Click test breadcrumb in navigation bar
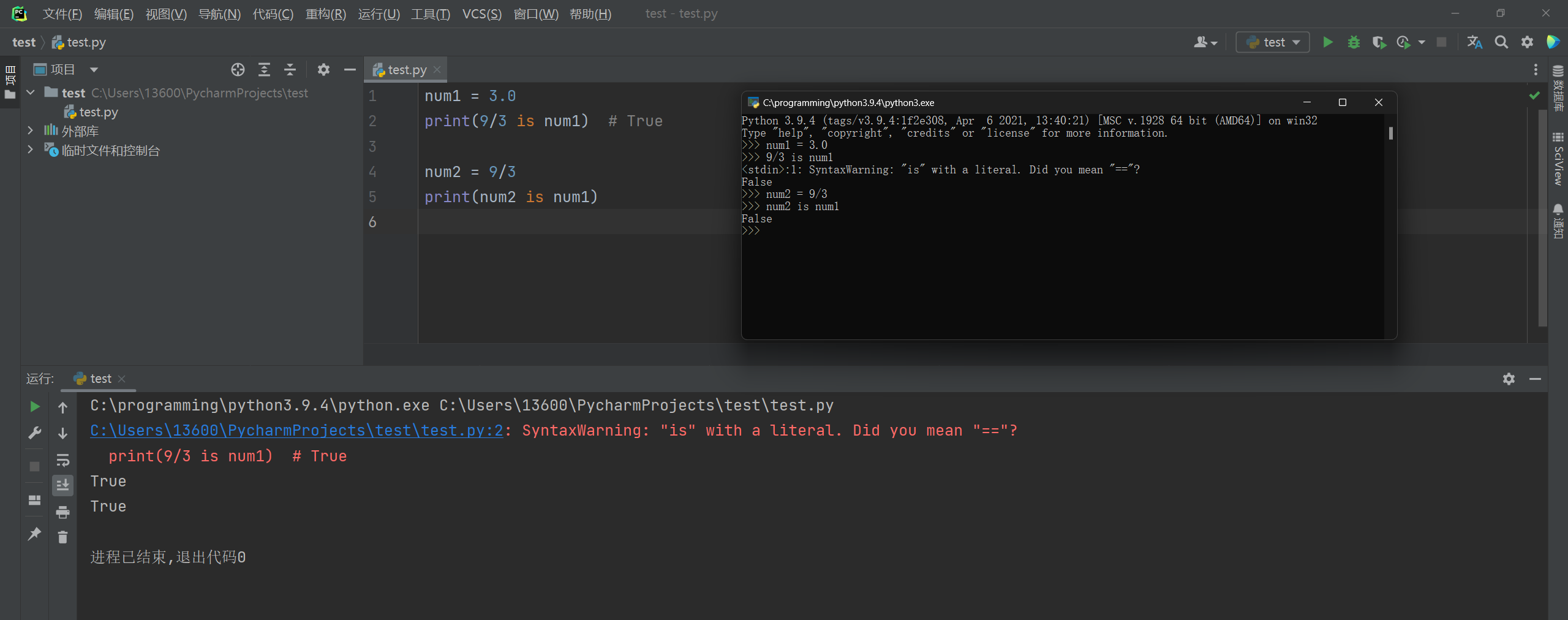 [24, 42]
